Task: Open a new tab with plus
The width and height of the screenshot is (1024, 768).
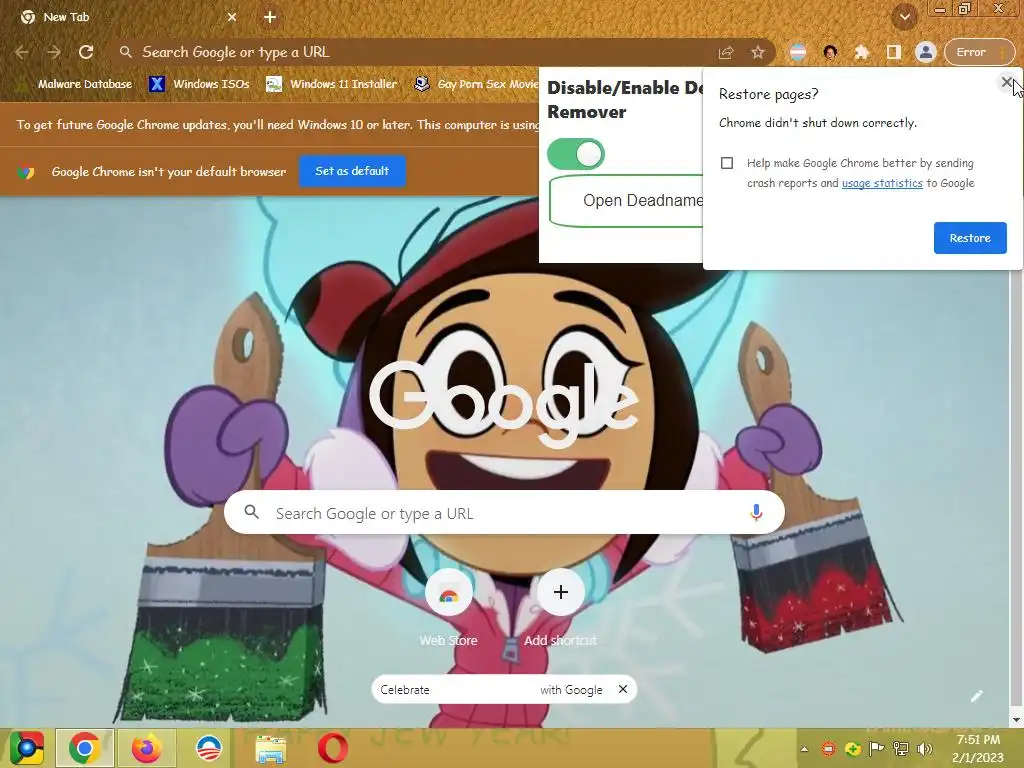Action: 270,17
